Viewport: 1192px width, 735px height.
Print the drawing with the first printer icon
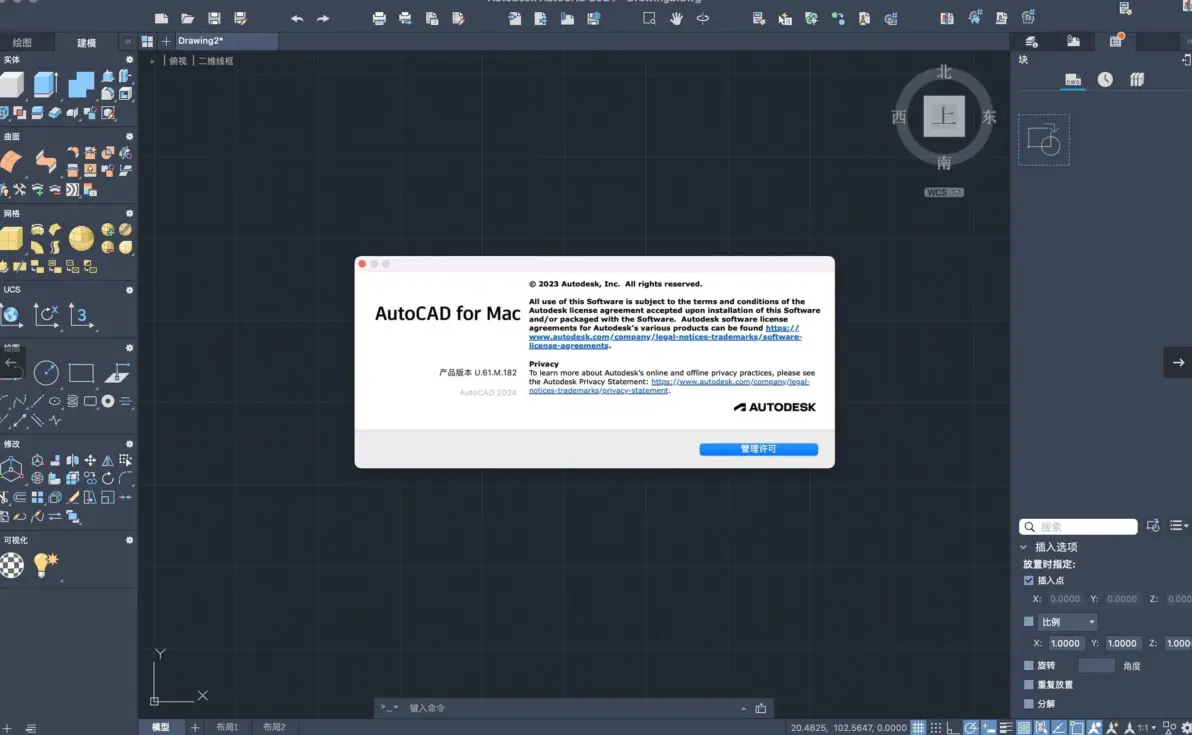coord(379,18)
